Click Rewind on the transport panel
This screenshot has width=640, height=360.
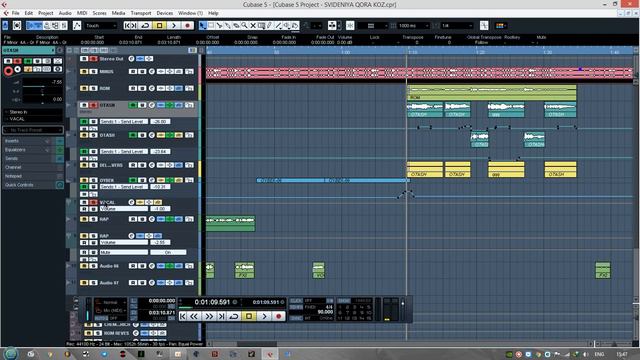194,316
